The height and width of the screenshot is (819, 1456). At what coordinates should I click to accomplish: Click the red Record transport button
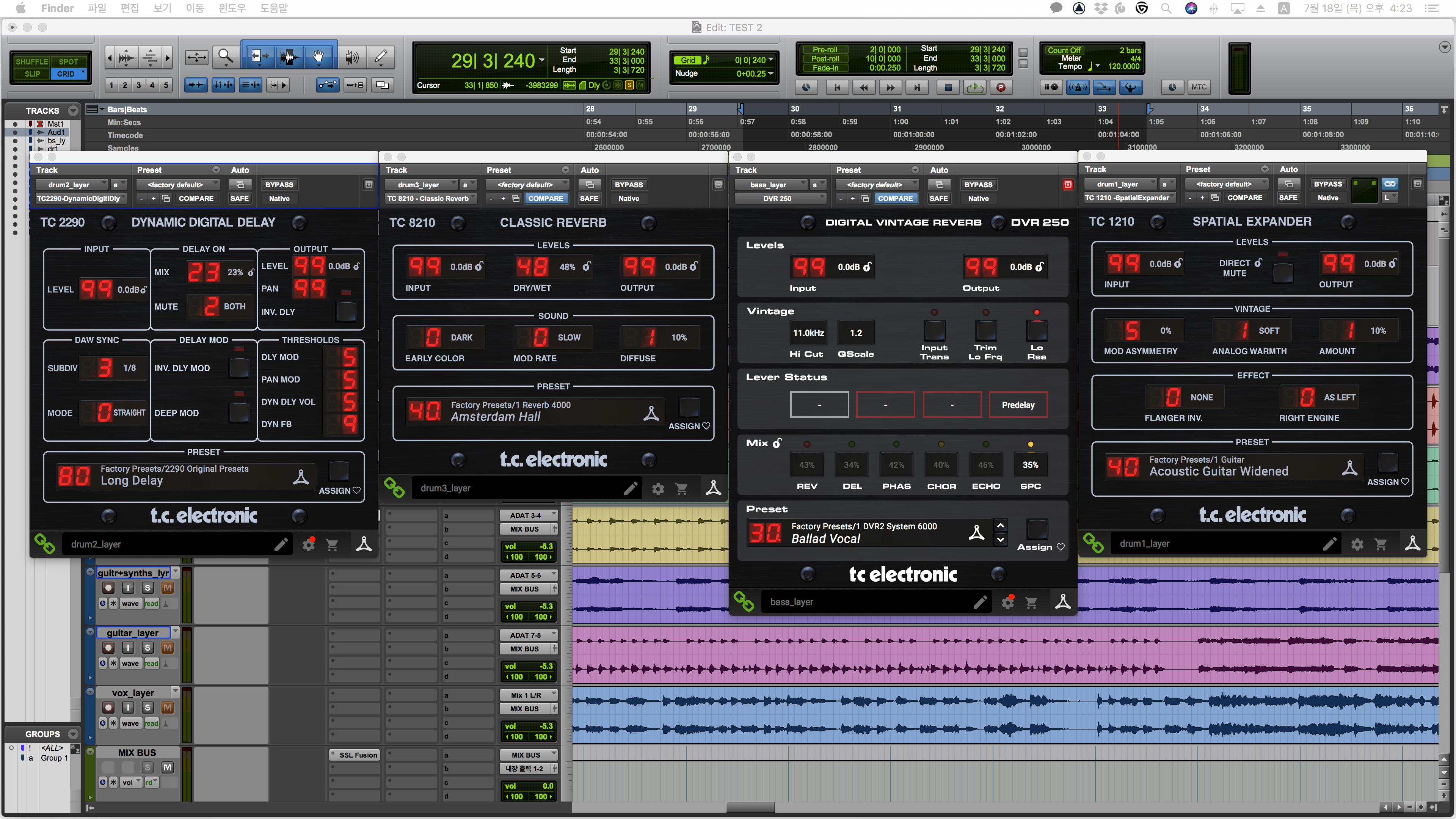(x=1001, y=87)
